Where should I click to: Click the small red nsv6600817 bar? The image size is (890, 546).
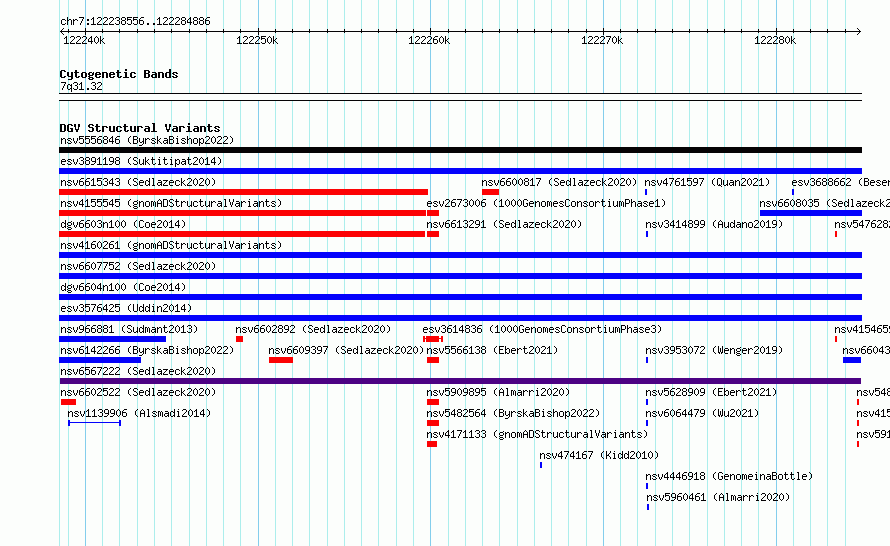coord(490,192)
